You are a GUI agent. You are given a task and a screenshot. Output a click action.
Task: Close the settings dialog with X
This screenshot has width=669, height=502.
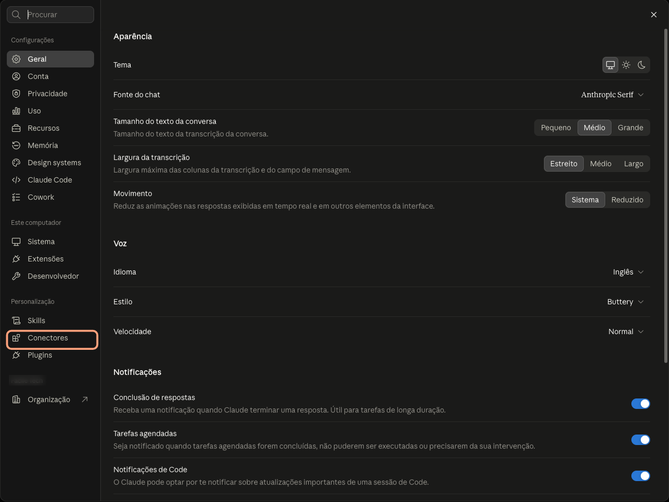(654, 15)
